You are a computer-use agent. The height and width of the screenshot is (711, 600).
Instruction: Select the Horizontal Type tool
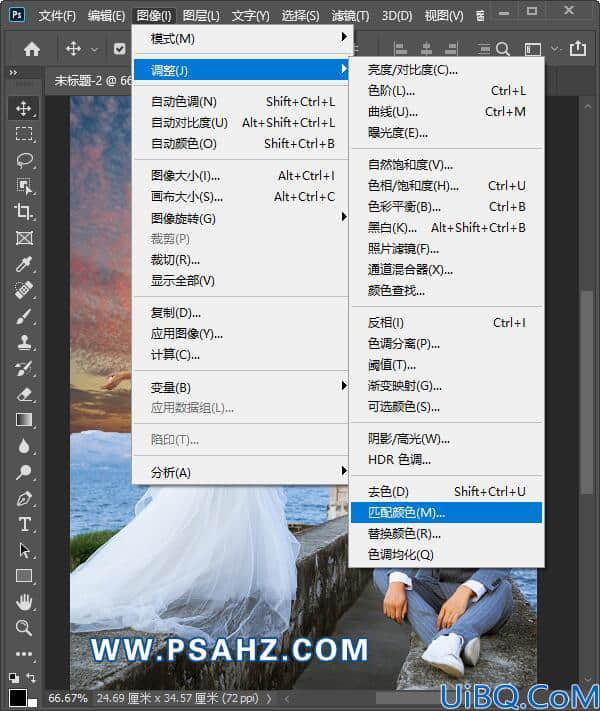pos(24,524)
